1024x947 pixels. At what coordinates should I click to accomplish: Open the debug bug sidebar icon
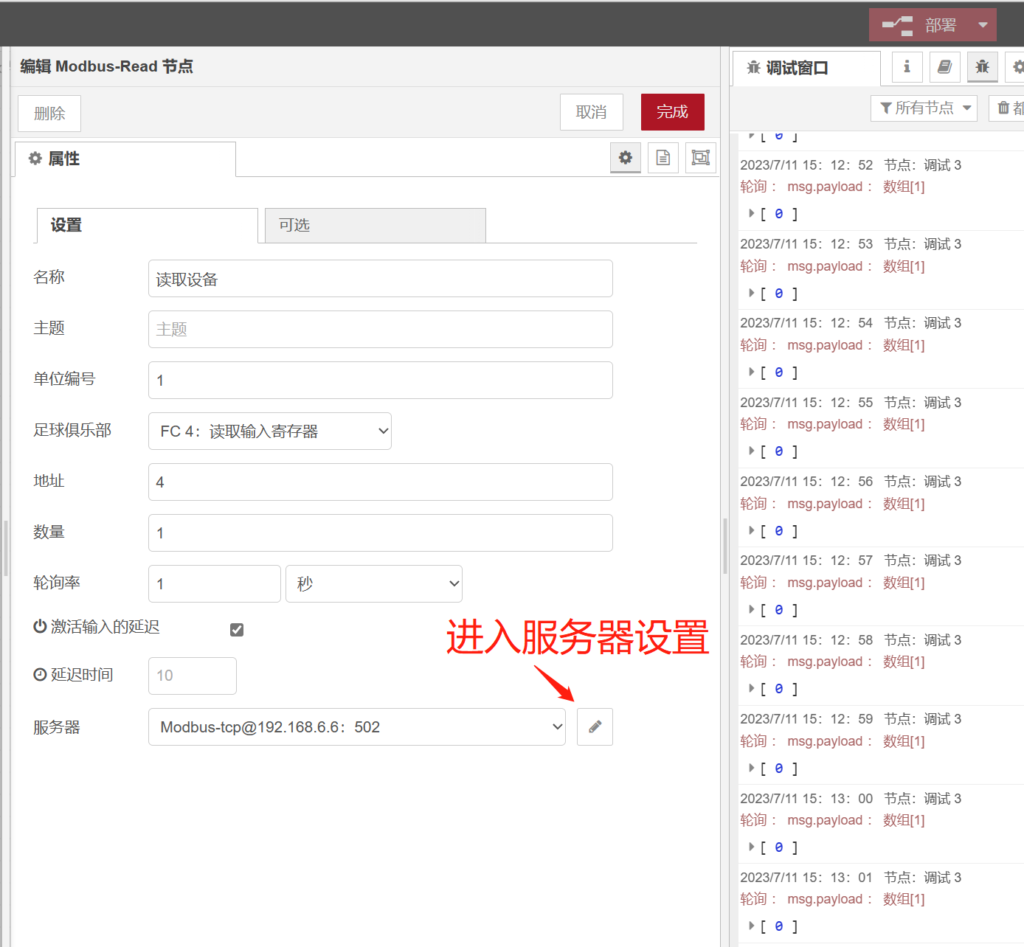click(x=982, y=67)
